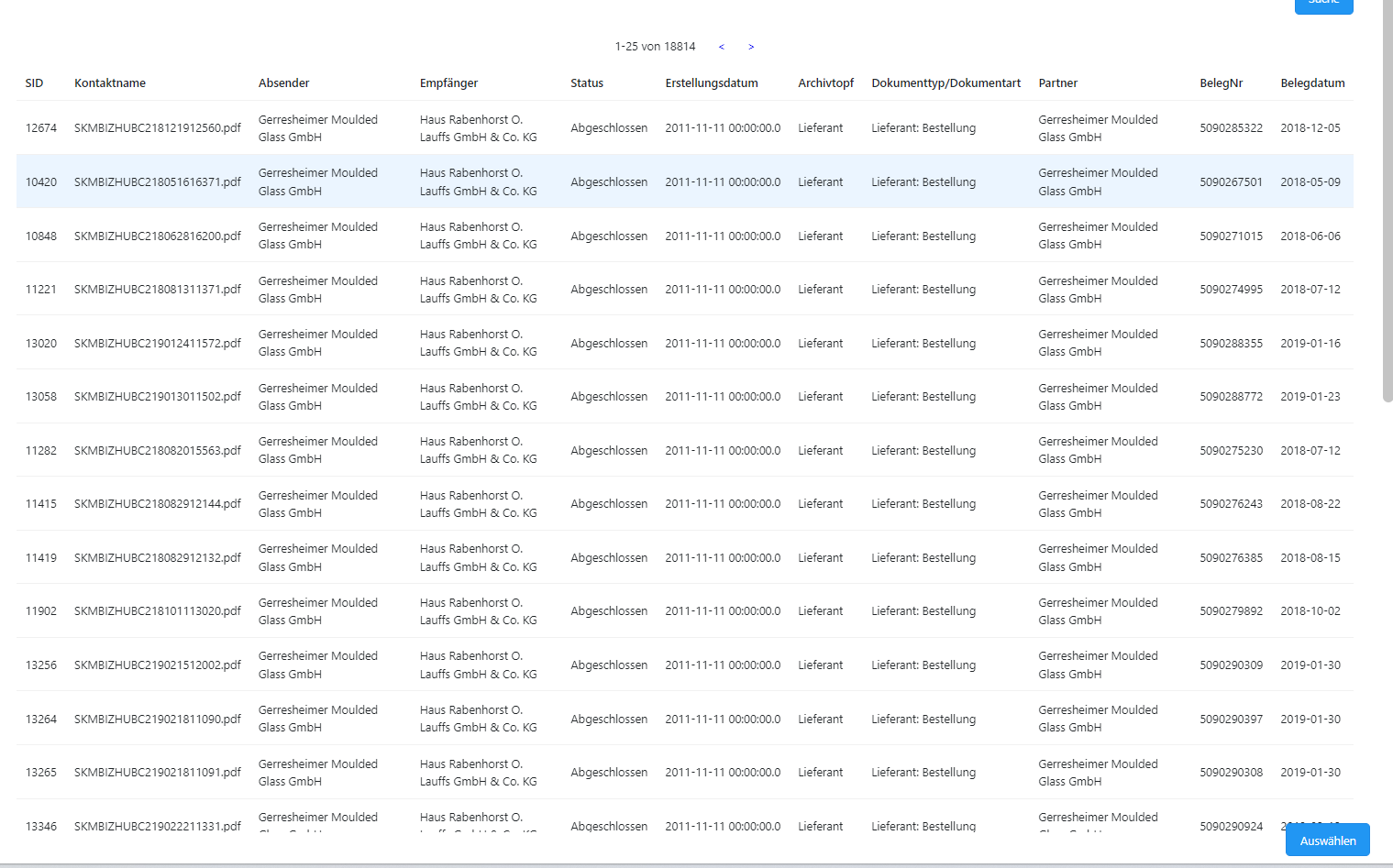The width and height of the screenshot is (1393, 868).
Task: Click the Auswählen button
Action: tap(1327, 841)
